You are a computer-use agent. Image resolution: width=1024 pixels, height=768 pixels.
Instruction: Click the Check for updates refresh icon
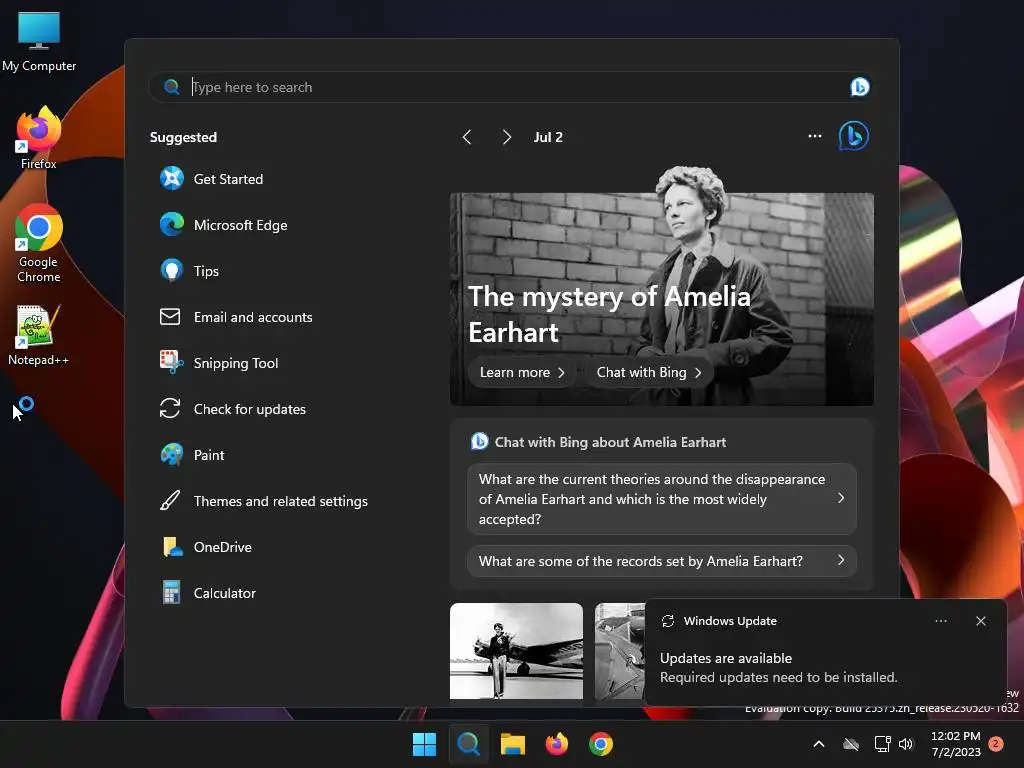pyautogui.click(x=170, y=409)
